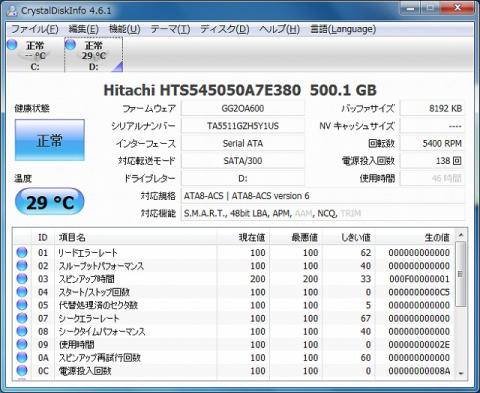Select the スピンアップ再試行回数 row name
This screenshot has width=480, height=393.
[99, 358]
